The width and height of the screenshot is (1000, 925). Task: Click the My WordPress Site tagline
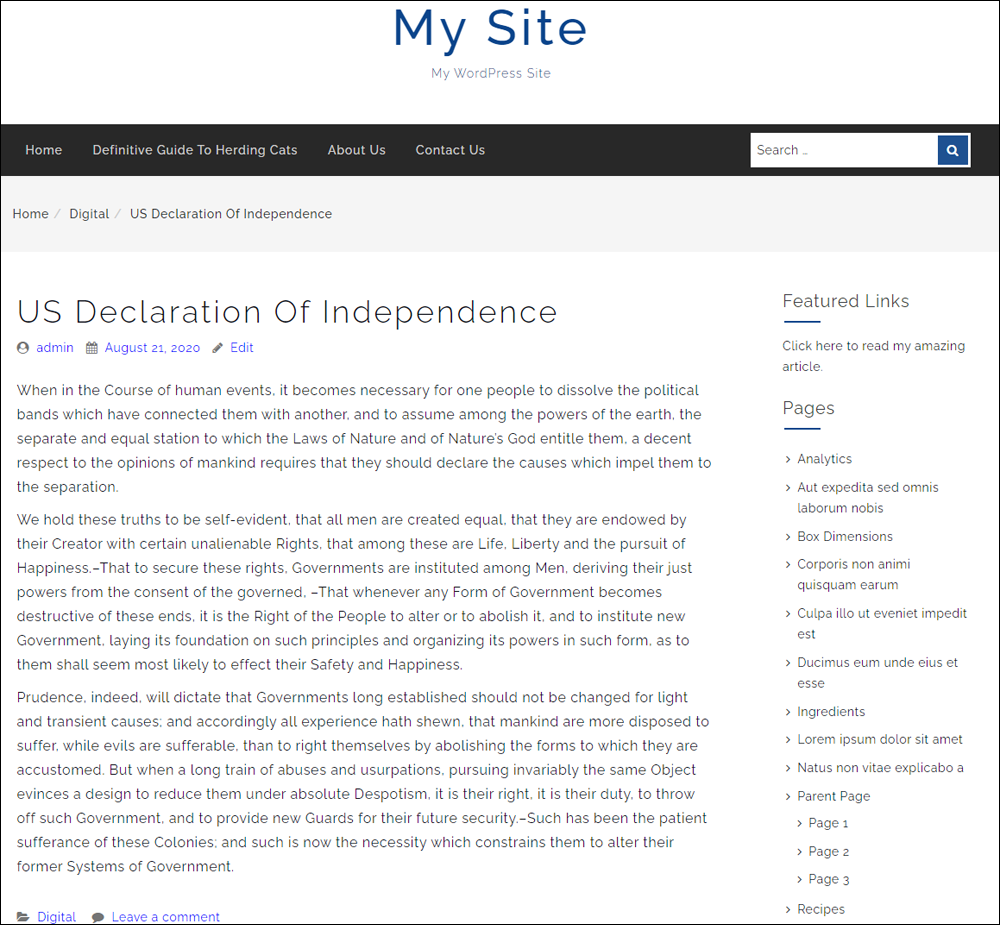click(x=490, y=73)
